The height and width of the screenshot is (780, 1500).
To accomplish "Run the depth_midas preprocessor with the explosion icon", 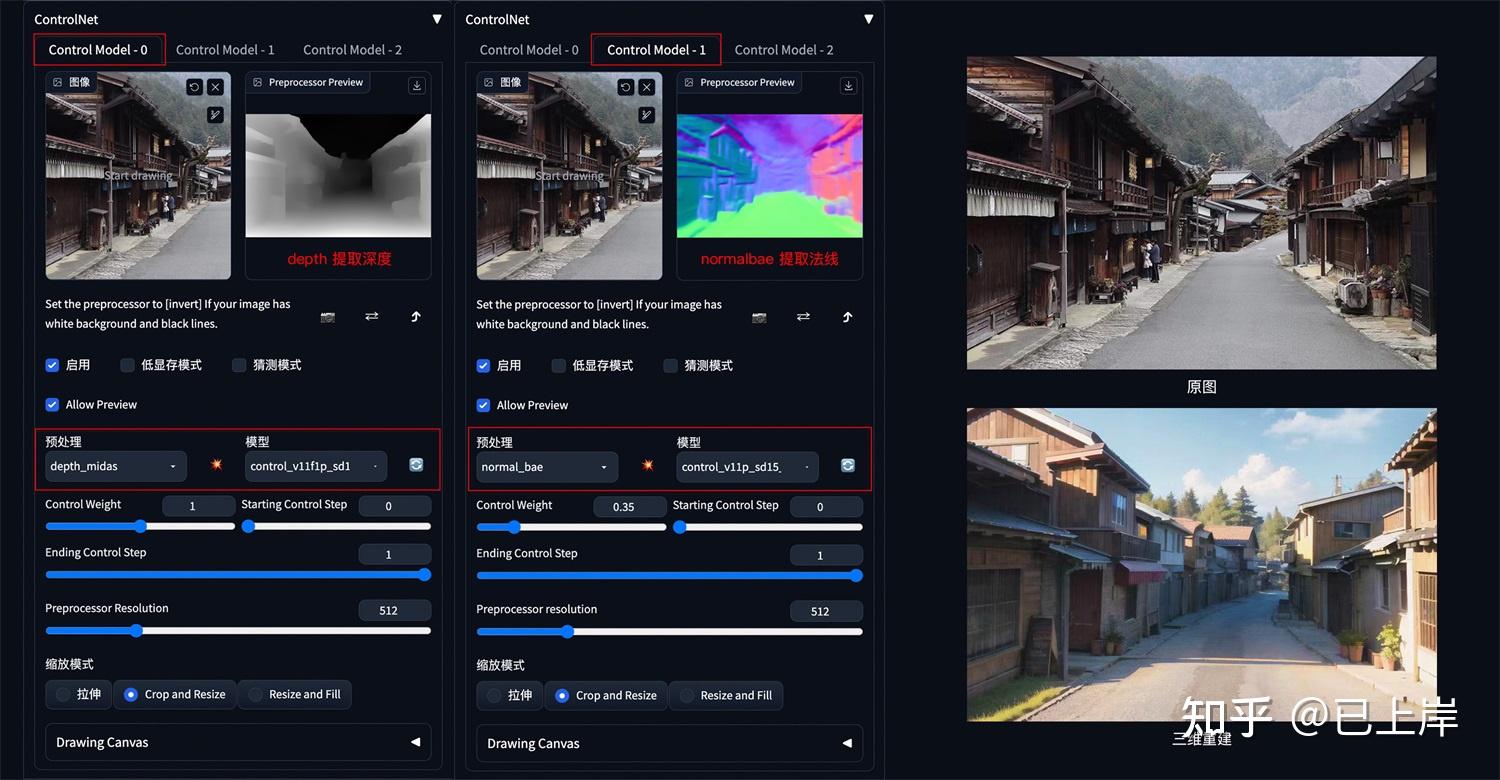I will tap(216, 466).
